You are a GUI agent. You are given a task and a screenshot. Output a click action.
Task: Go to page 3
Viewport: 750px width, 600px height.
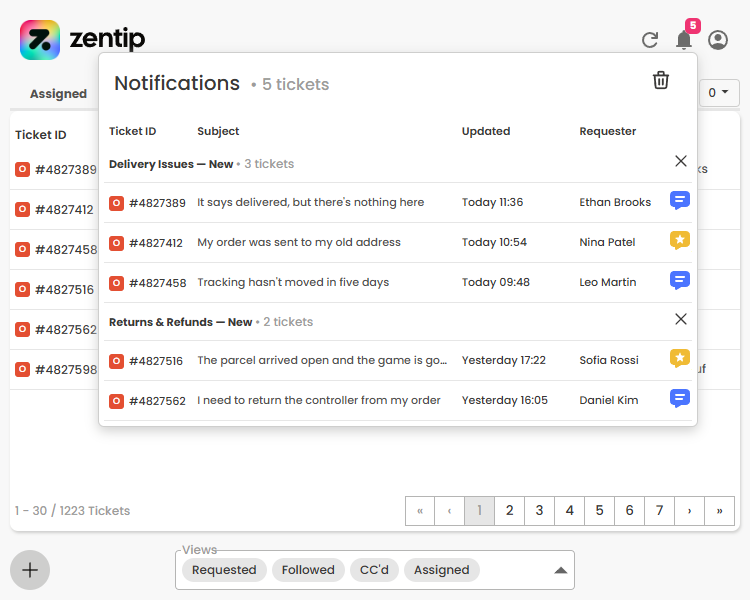coord(540,511)
